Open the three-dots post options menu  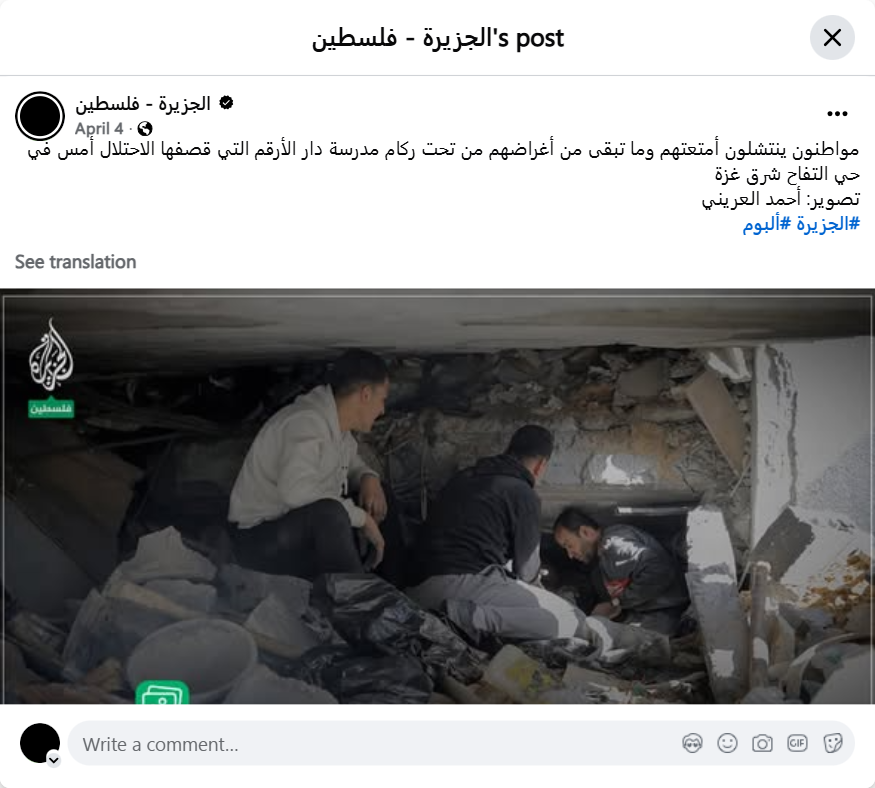(837, 114)
